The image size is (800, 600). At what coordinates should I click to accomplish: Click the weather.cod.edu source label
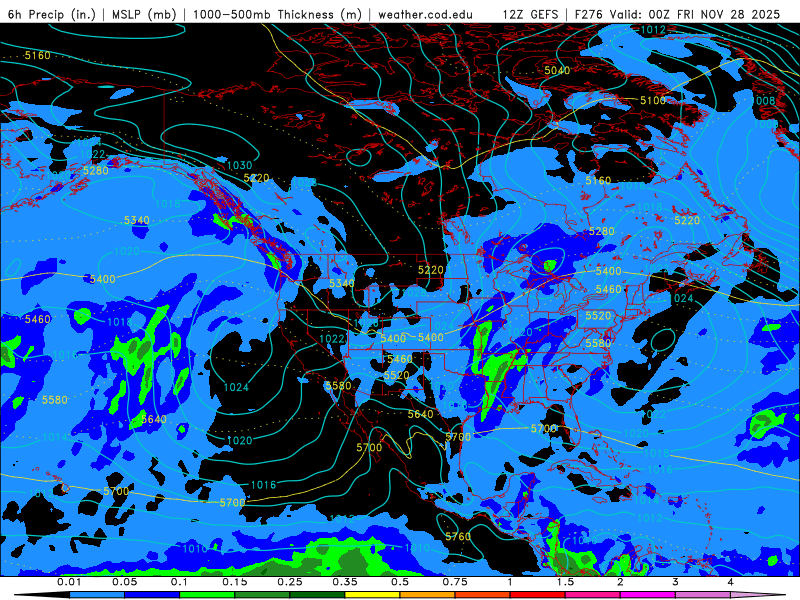[425, 14]
